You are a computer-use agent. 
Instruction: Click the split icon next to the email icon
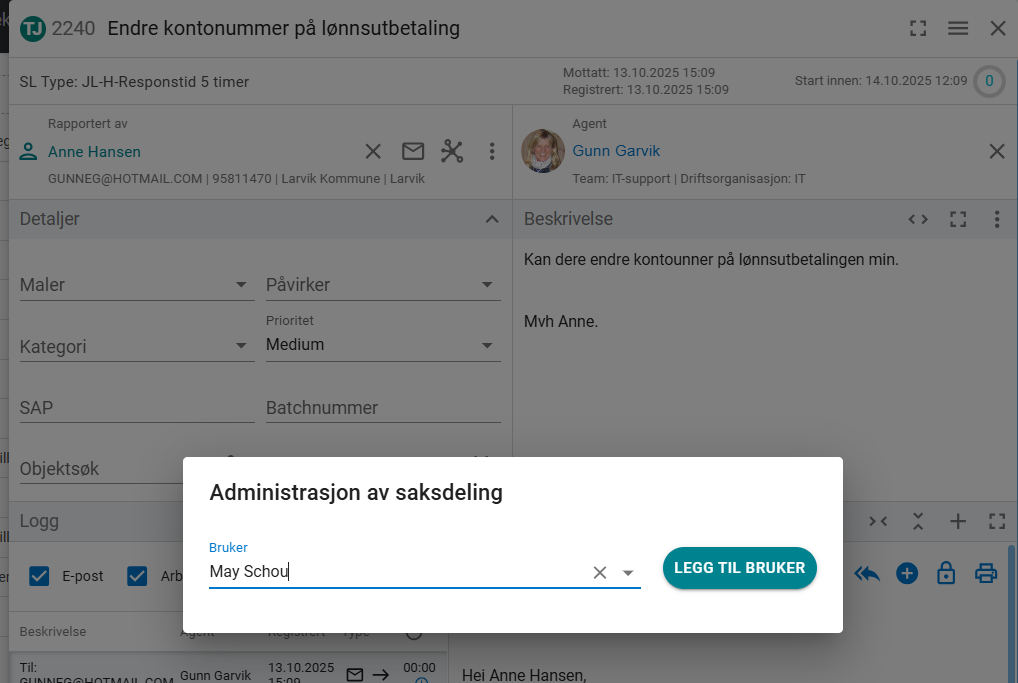tap(452, 152)
